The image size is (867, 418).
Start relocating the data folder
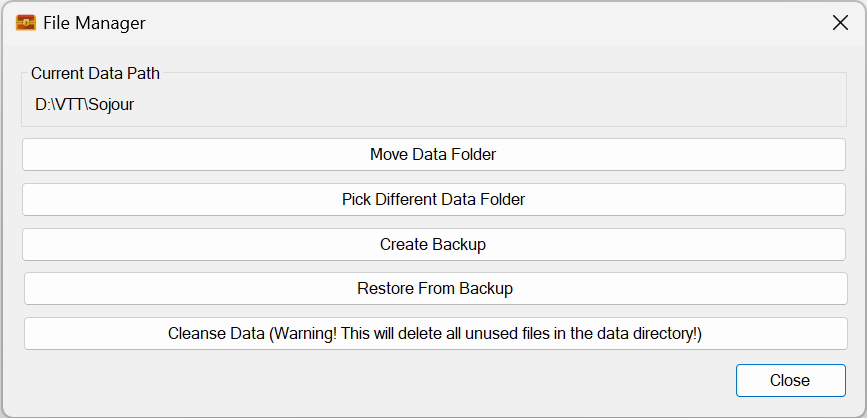pyautogui.click(x=433, y=155)
